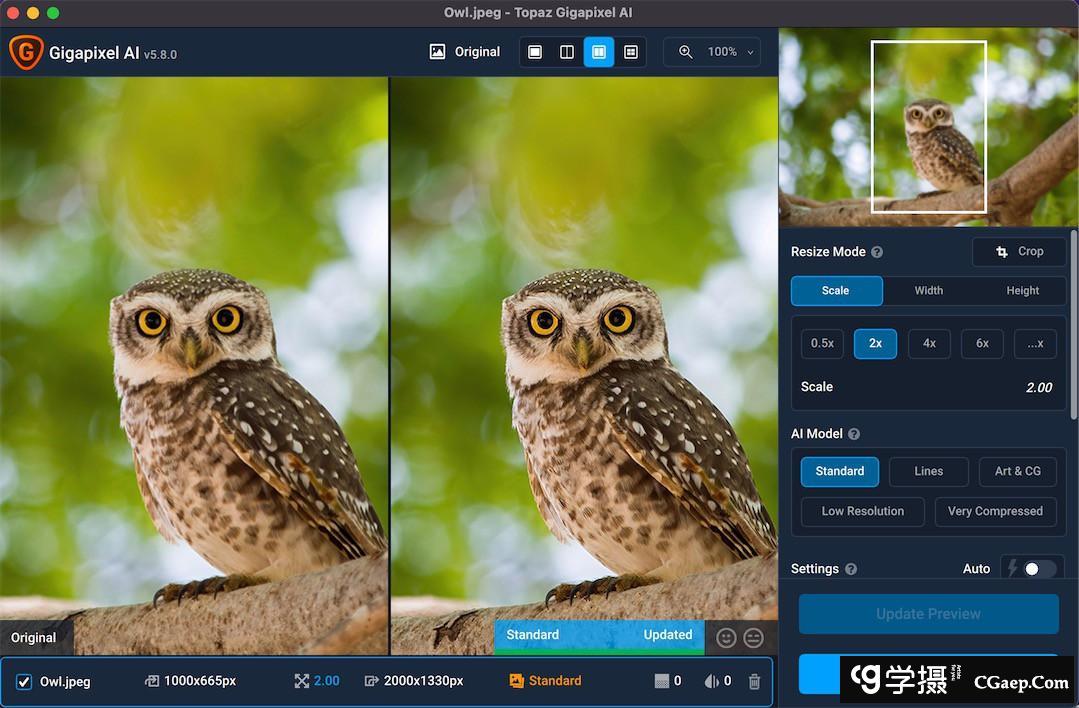Toggle the Auto settings switch
Screen dimensions: 1079x708
coord(1038,569)
